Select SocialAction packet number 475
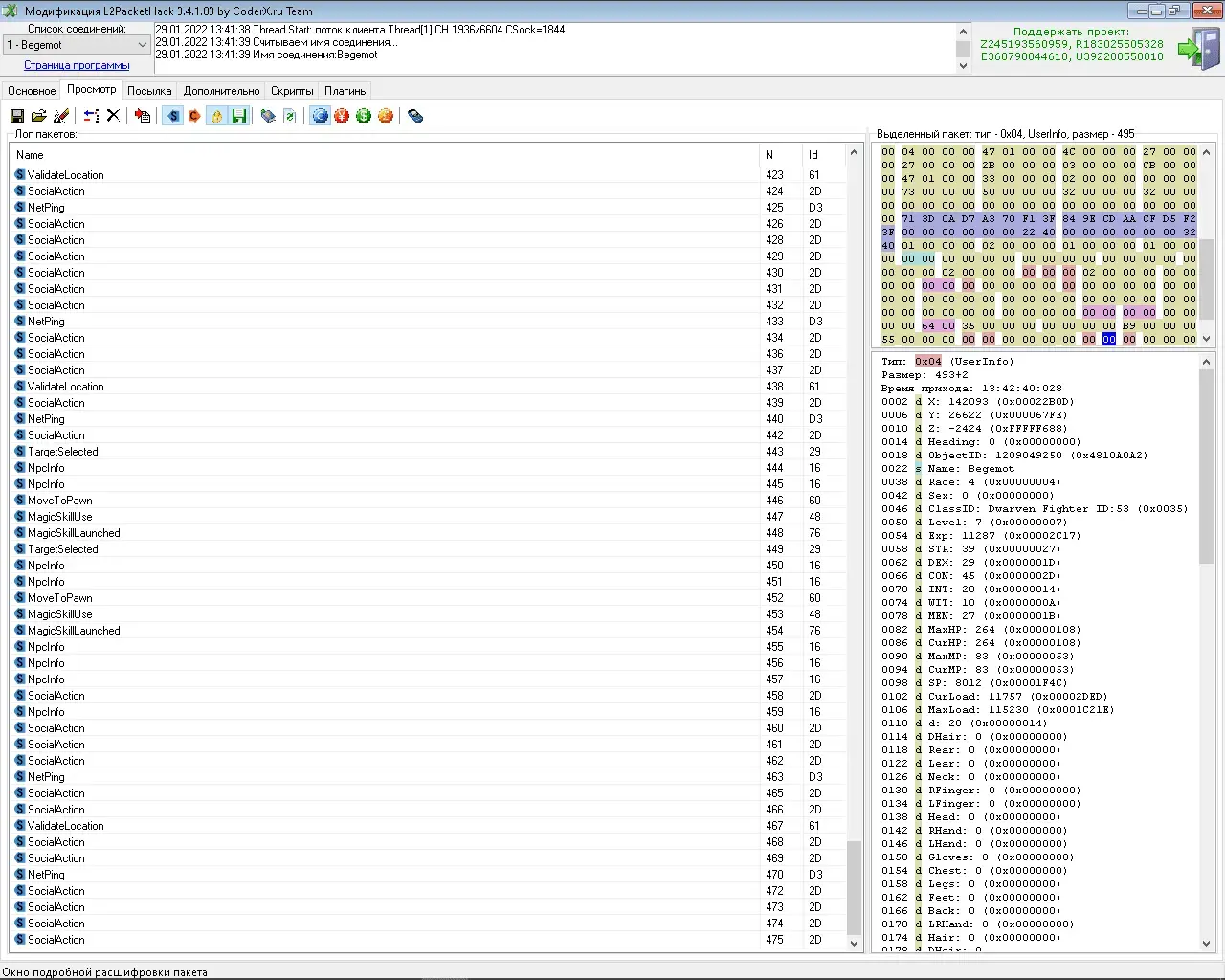Screen dimensions: 1225x980 click(429, 940)
